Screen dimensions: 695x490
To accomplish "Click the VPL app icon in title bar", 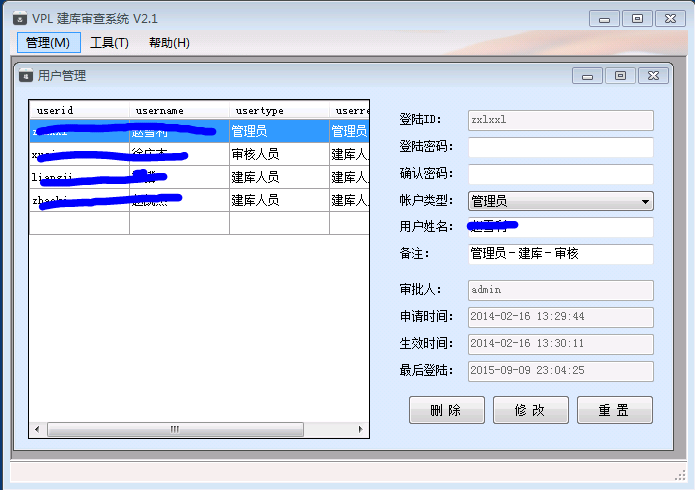I will pos(20,19).
